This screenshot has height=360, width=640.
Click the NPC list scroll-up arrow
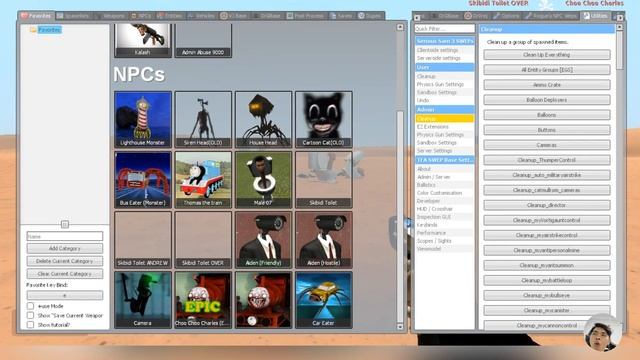point(400,27)
